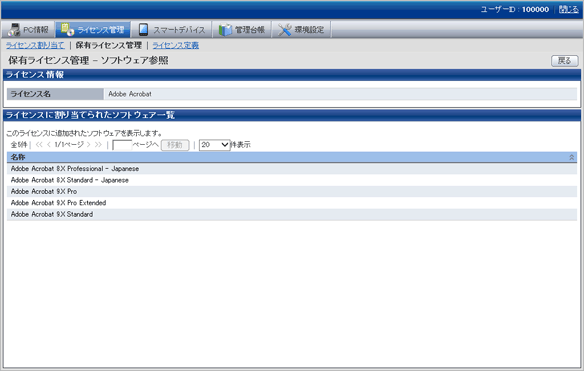
Task: Focus the page number input field
Action: (122, 145)
